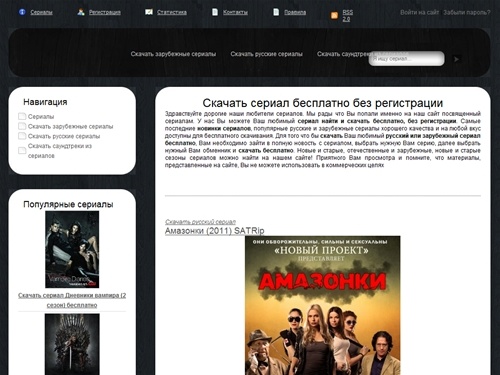Click the Популярные сериалы heading
Screen dimensions: 500x375
[68, 204]
